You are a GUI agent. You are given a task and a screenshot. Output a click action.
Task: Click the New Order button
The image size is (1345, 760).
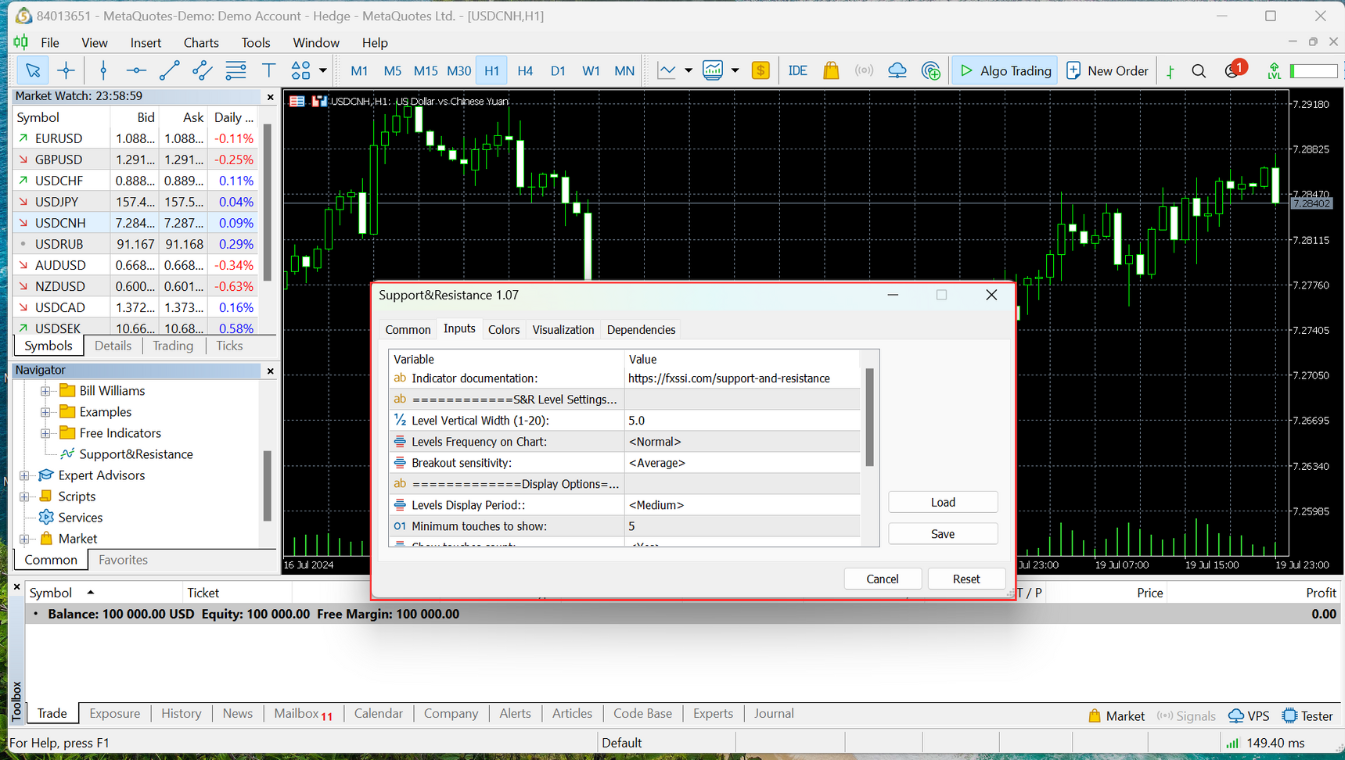(x=1107, y=70)
